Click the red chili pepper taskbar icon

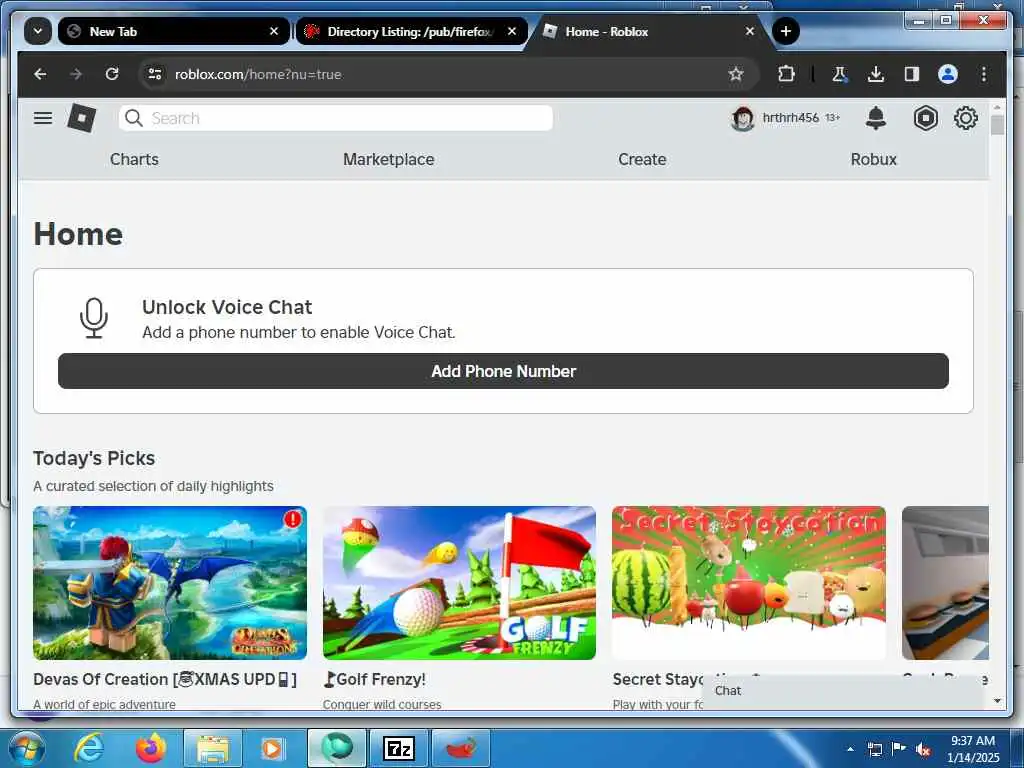coord(460,748)
